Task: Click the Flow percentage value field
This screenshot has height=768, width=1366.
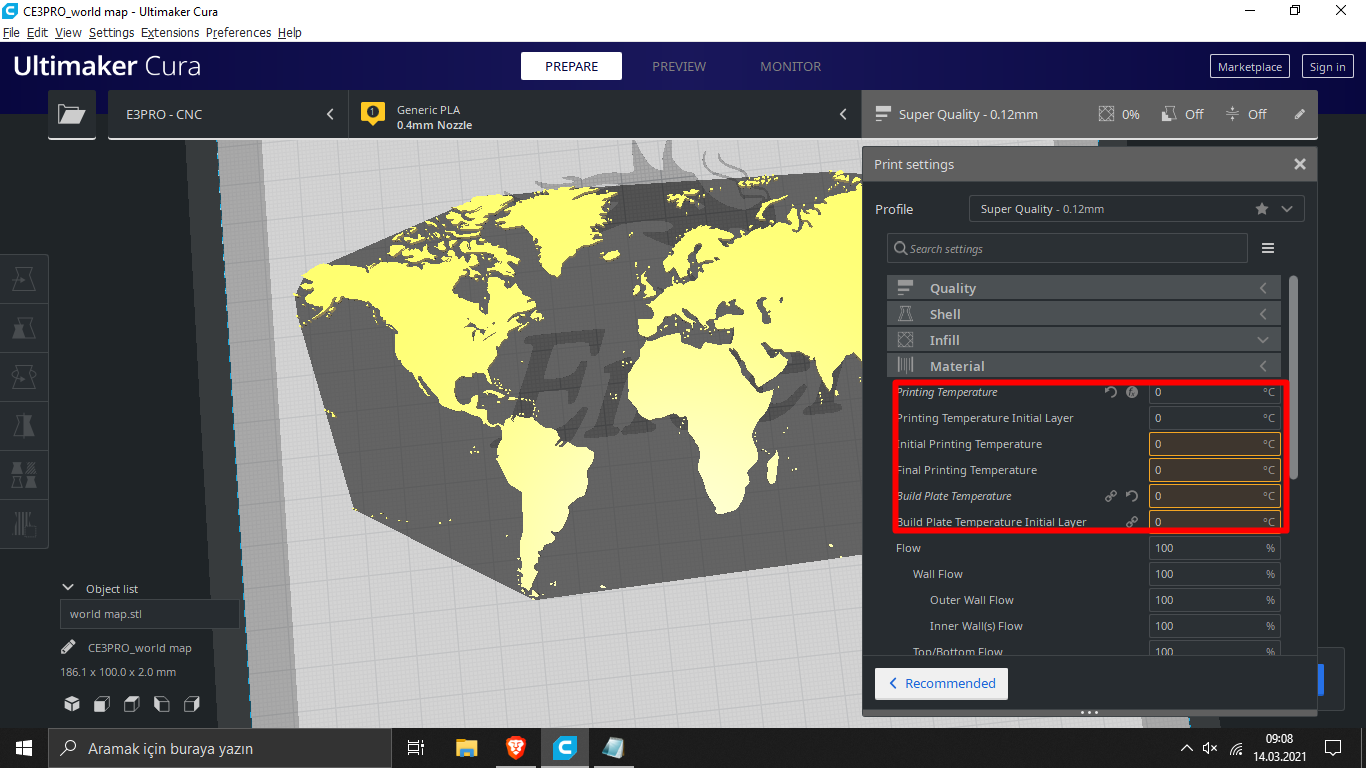Action: pyautogui.click(x=1214, y=548)
